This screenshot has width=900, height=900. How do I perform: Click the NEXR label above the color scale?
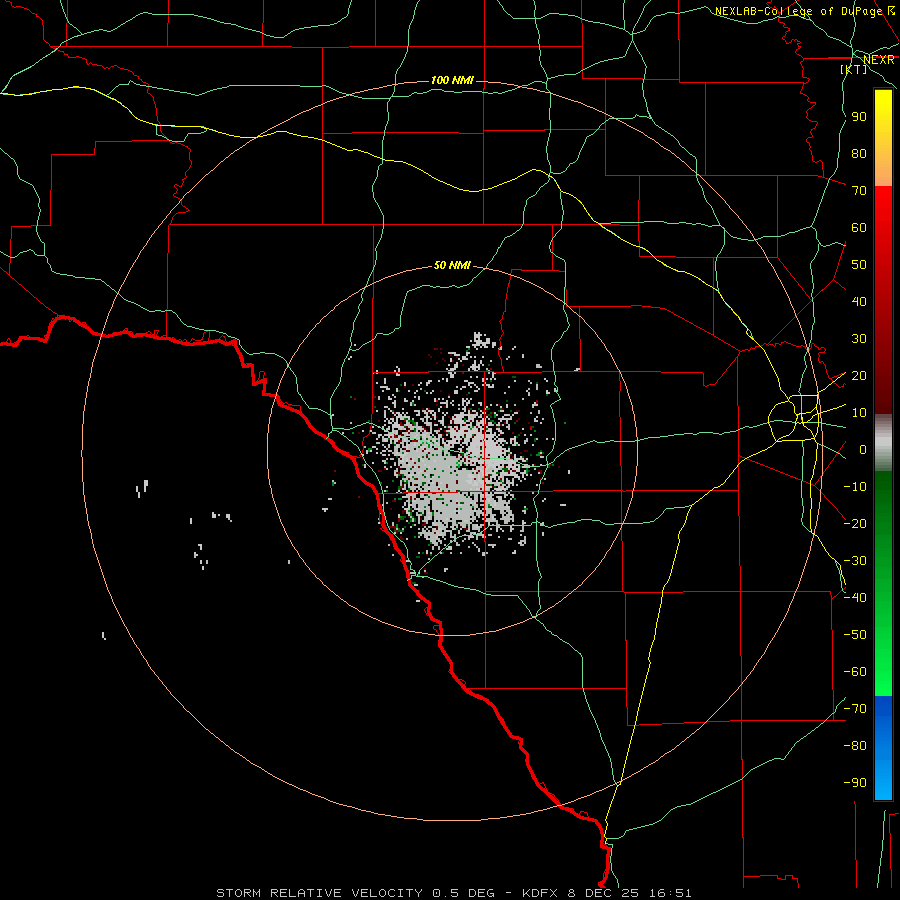[878, 60]
